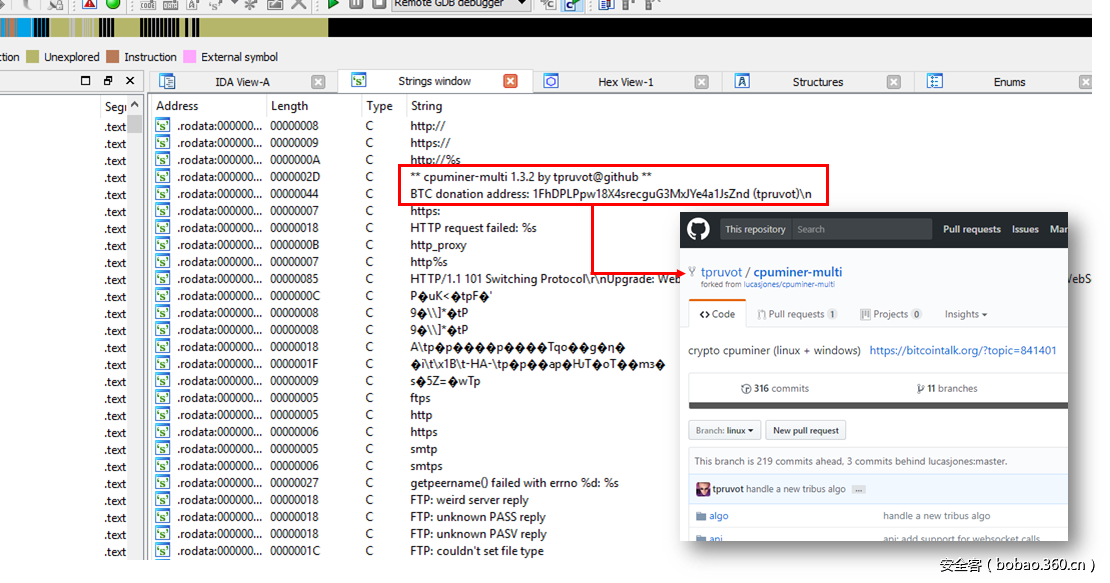Click the red warning triangle toolbar icon
Image resolution: width=1110 pixels, height=583 pixels.
pyautogui.click(x=89, y=4)
